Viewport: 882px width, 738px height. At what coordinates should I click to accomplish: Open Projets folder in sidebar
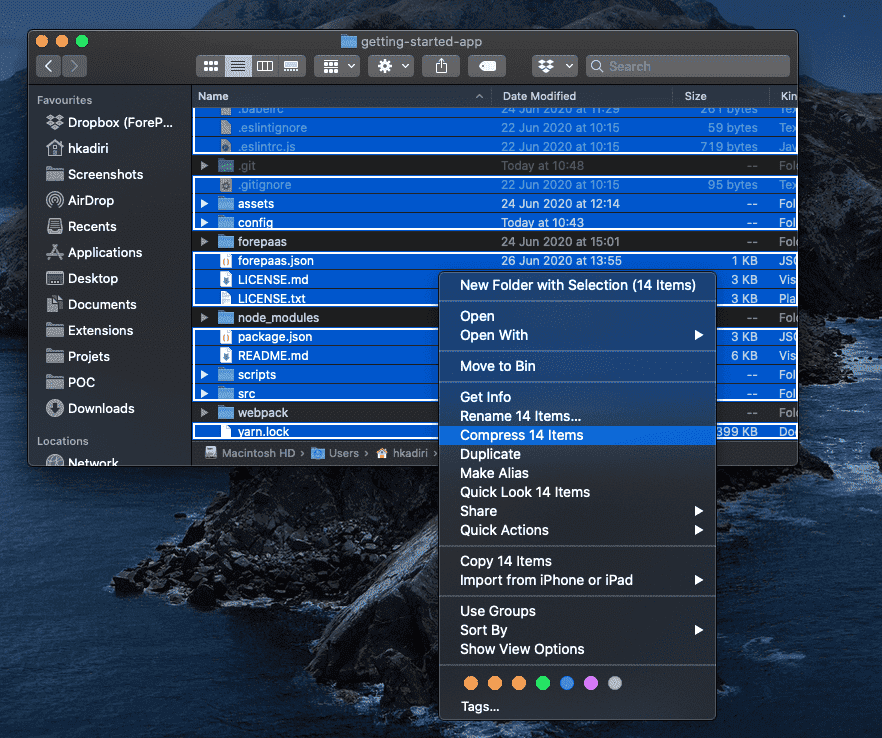point(78,356)
